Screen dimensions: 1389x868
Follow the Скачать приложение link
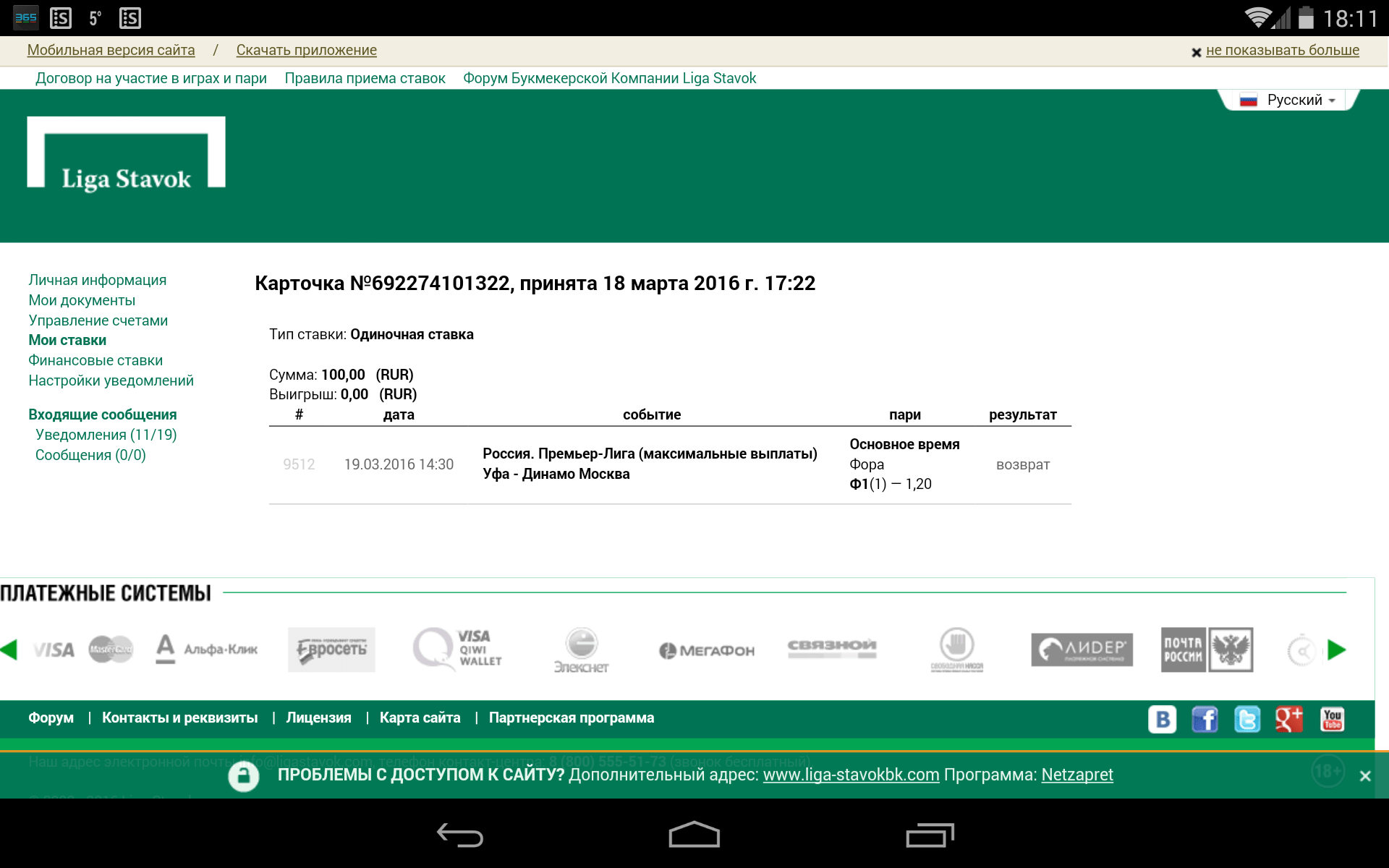[x=306, y=50]
